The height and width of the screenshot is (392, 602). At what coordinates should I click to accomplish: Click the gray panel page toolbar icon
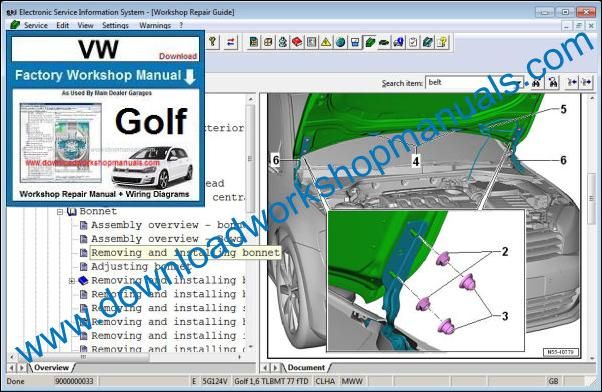tap(312, 41)
